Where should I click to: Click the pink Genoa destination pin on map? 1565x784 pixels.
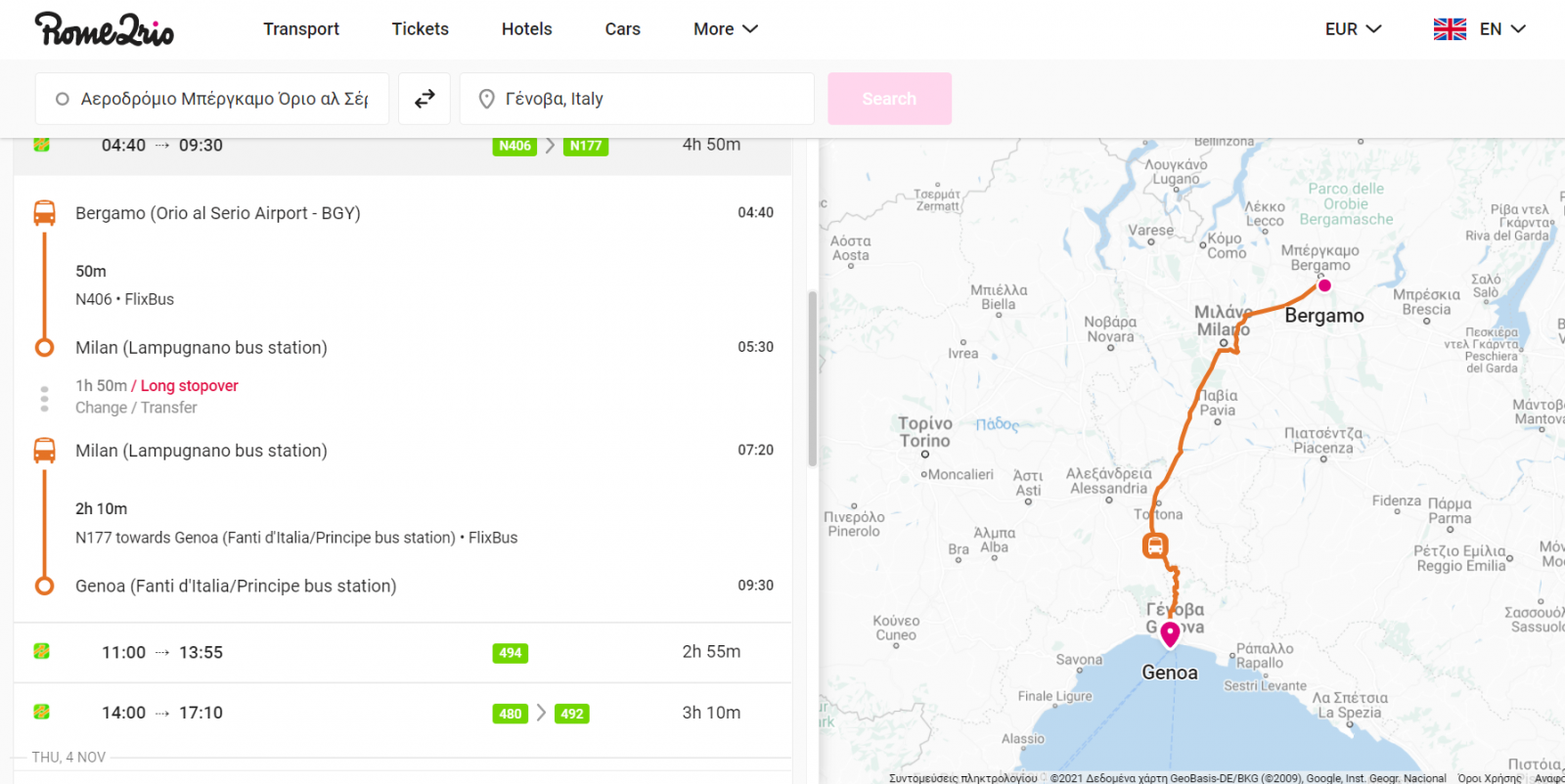[1170, 635]
